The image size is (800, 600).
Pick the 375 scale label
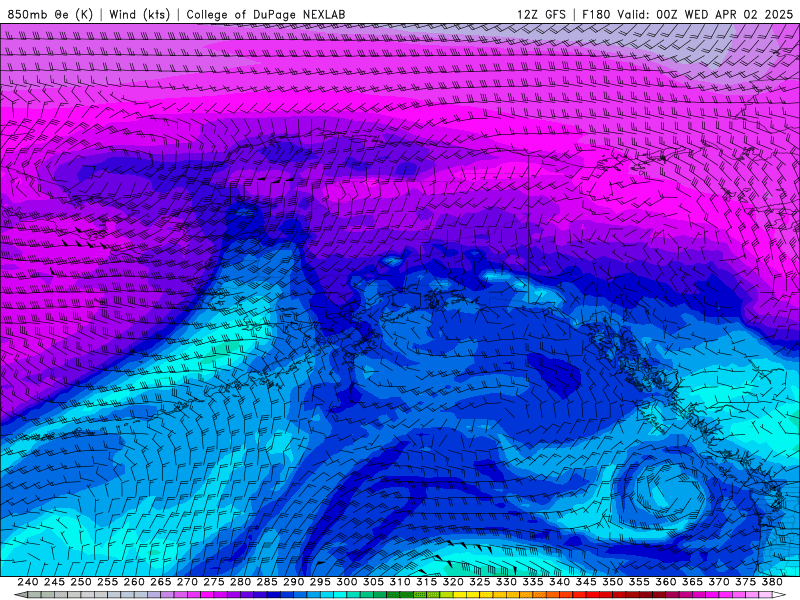tap(745, 582)
